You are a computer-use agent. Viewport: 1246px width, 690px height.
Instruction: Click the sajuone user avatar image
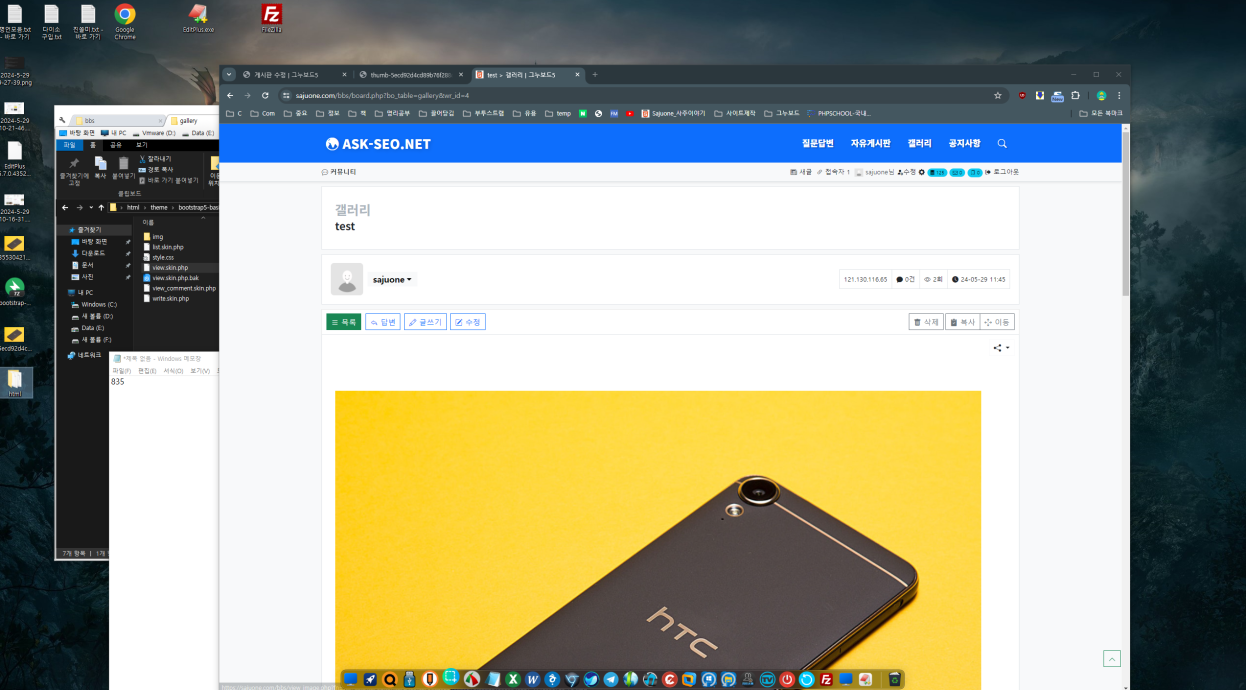(347, 279)
